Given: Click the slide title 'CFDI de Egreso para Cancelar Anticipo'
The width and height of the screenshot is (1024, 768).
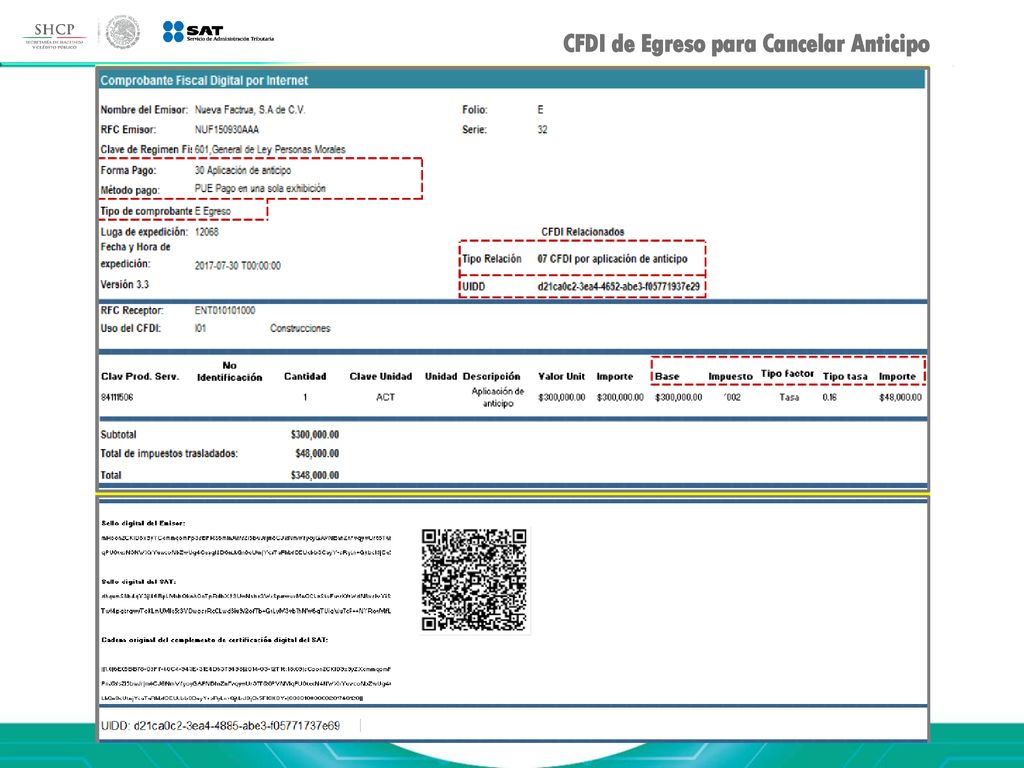Looking at the screenshot, I should click(x=746, y=44).
